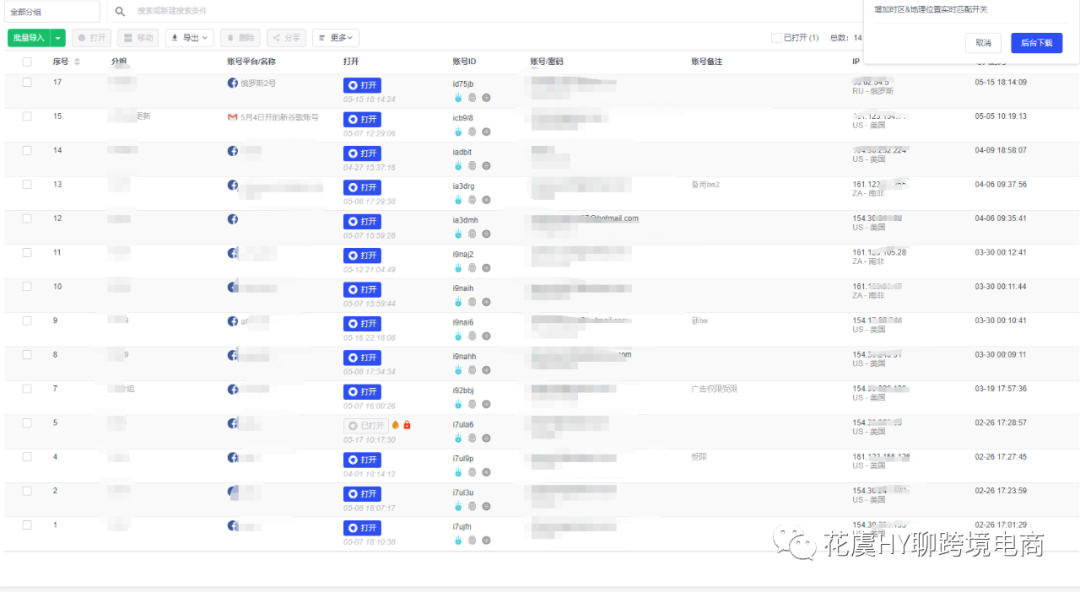The height and width of the screenshot is (592, 1080).
Task: Click the Facebook icon in row 4
Action: [233, 458]
